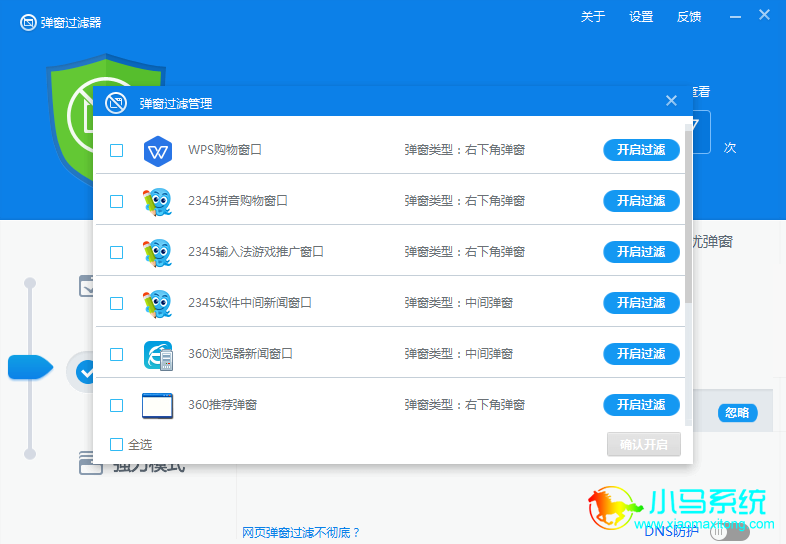Tick the 2345输入法游戏推广窗口 checkbox
786x544 pixels.
tap(116, 252)
